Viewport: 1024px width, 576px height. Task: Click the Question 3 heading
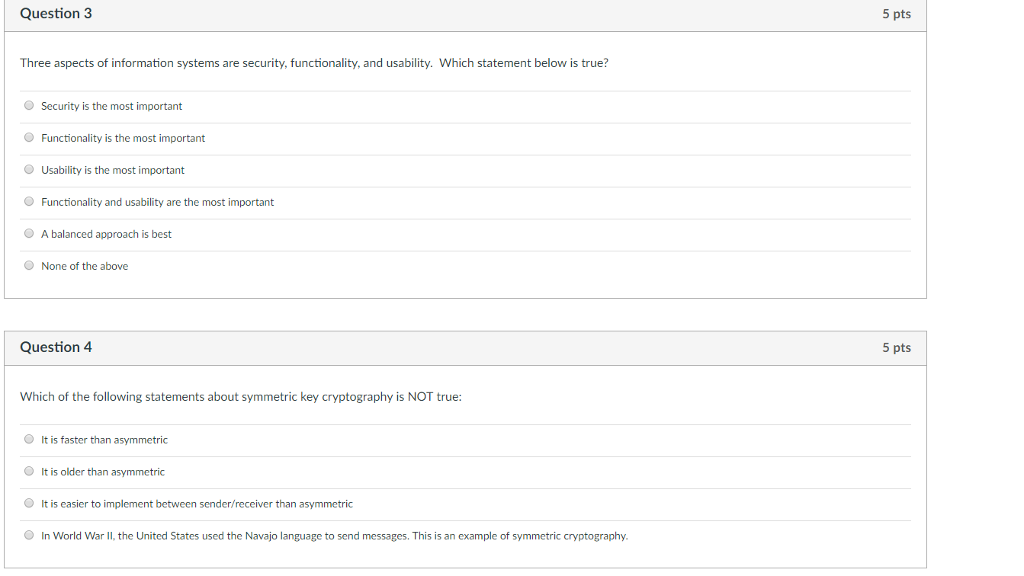[56, 14]
